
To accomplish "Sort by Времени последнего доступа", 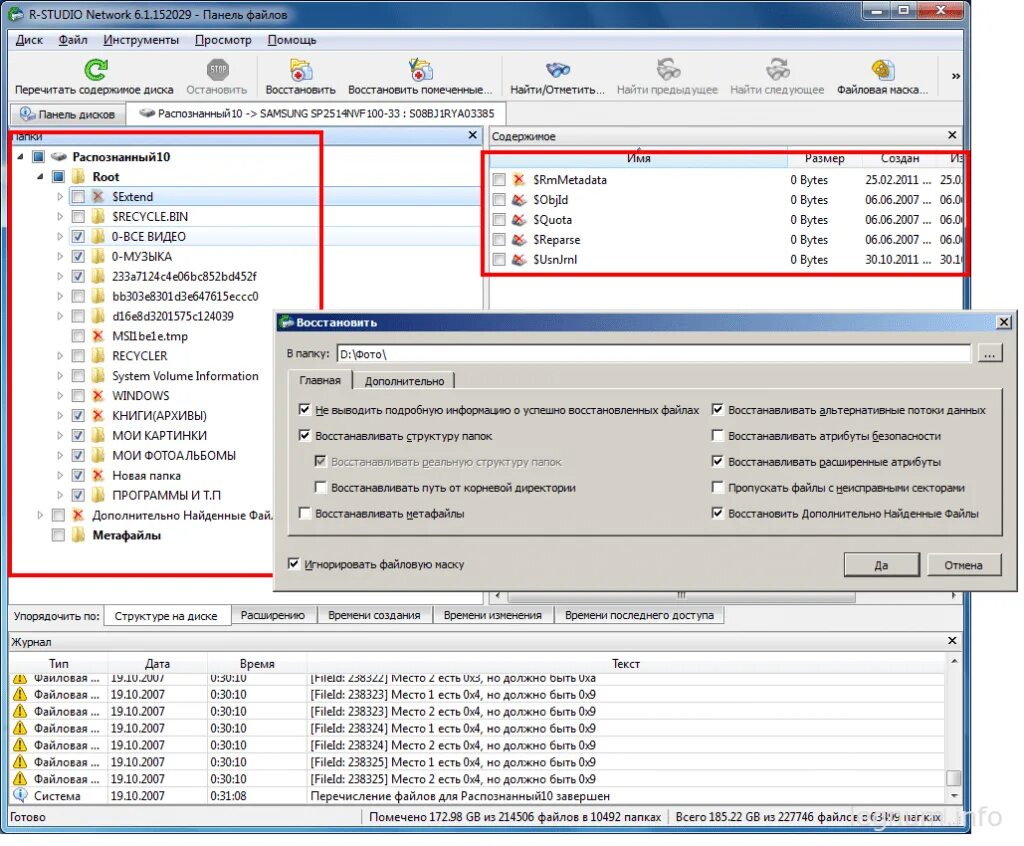I will click(639, 615).
